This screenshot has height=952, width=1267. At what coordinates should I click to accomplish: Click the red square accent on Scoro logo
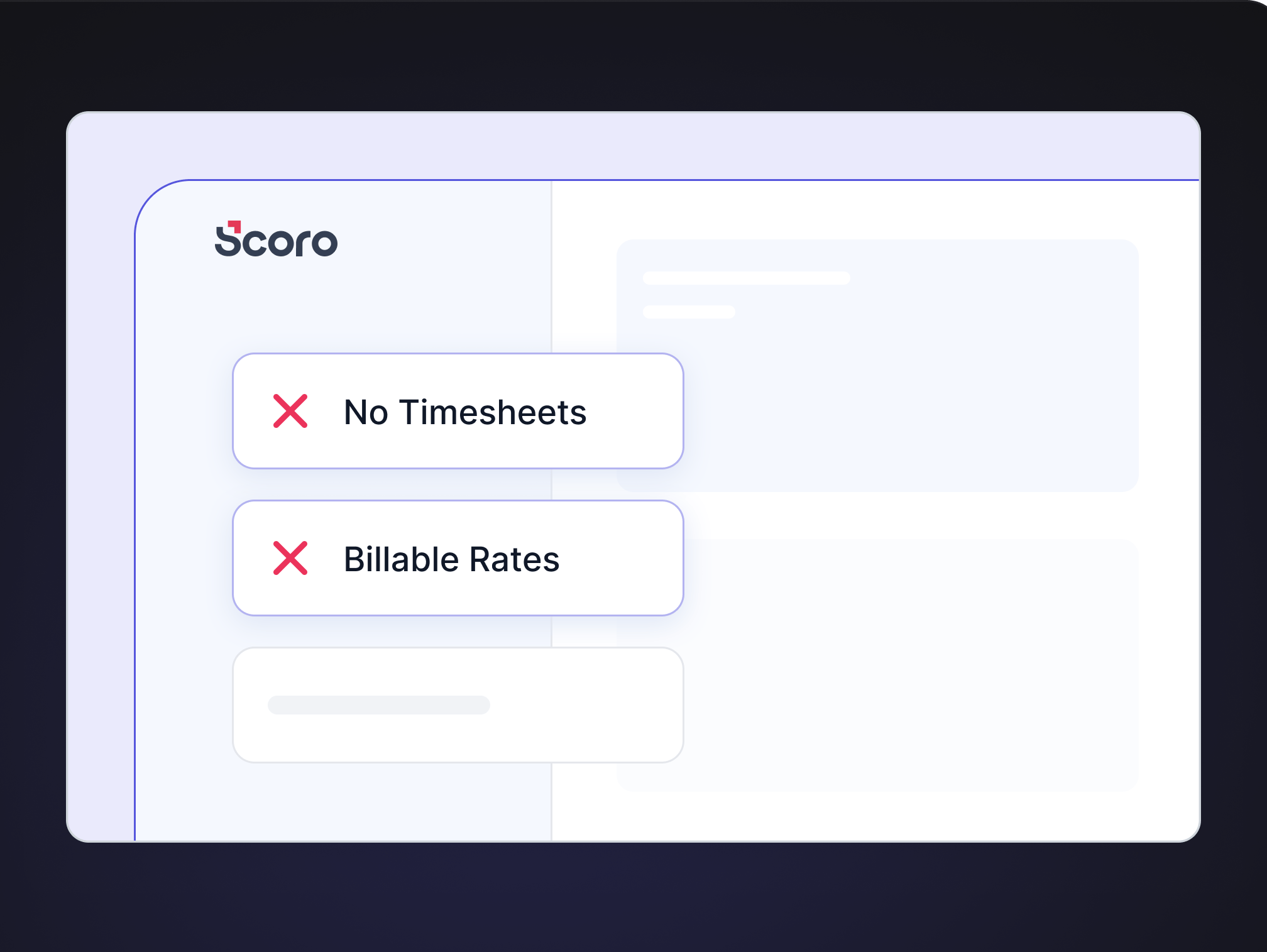pyautogui.click(x=234, y=225)
